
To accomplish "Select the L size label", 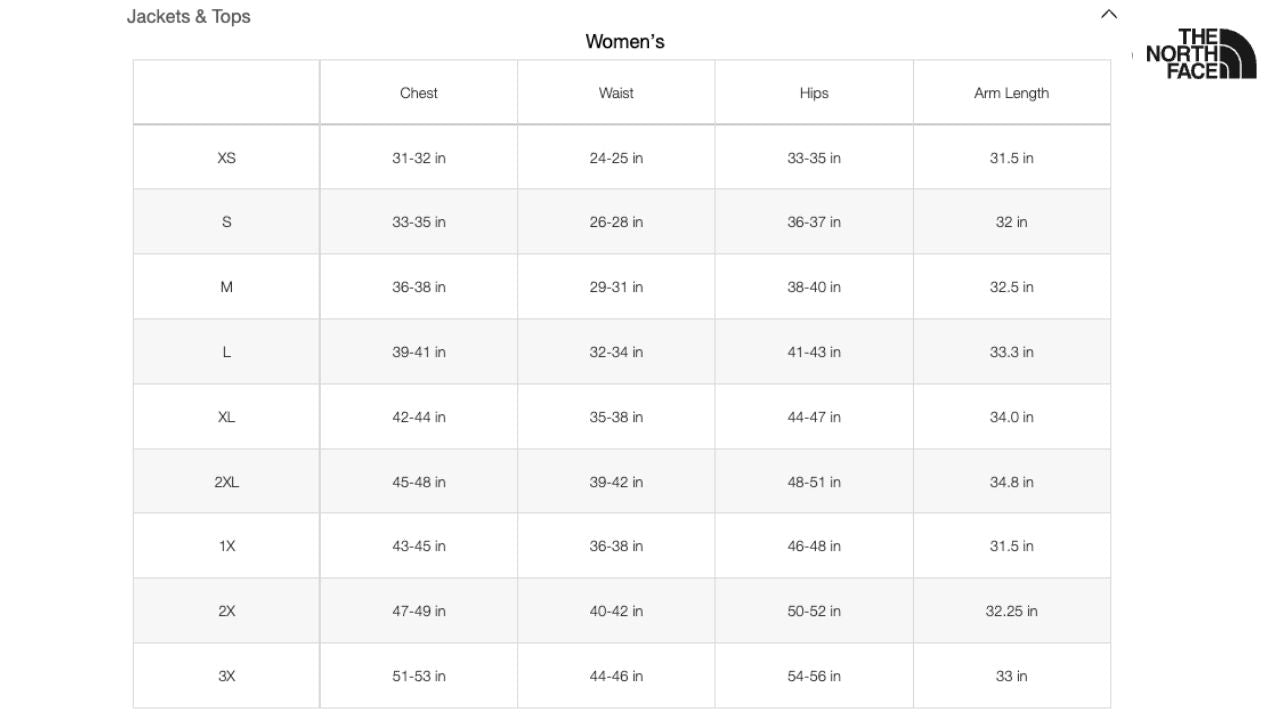I will coord(226,351).
